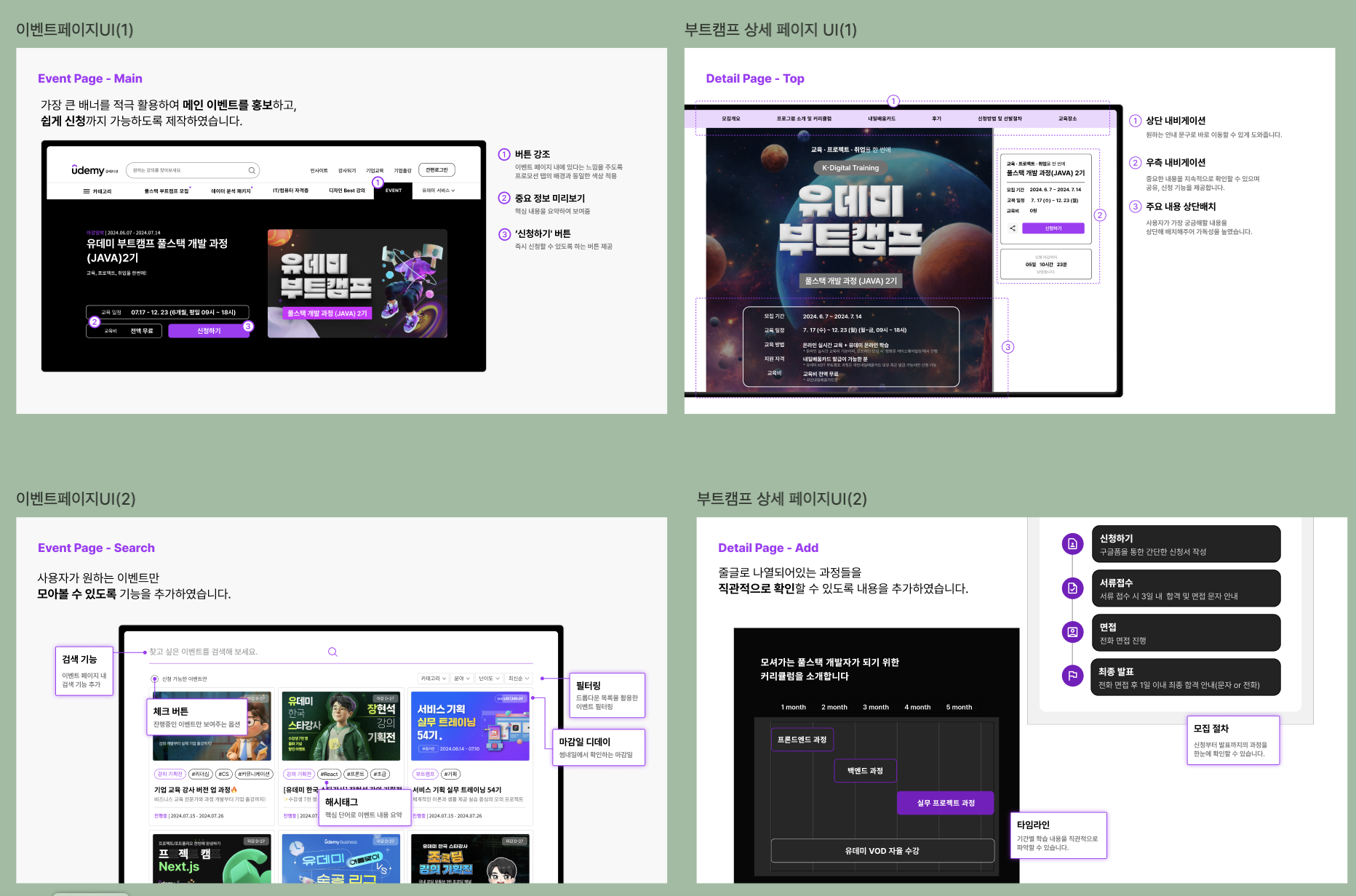
Task: Open the 조코딩 강의 기획전 event thumbnail
Action: (x=470, y=859)
